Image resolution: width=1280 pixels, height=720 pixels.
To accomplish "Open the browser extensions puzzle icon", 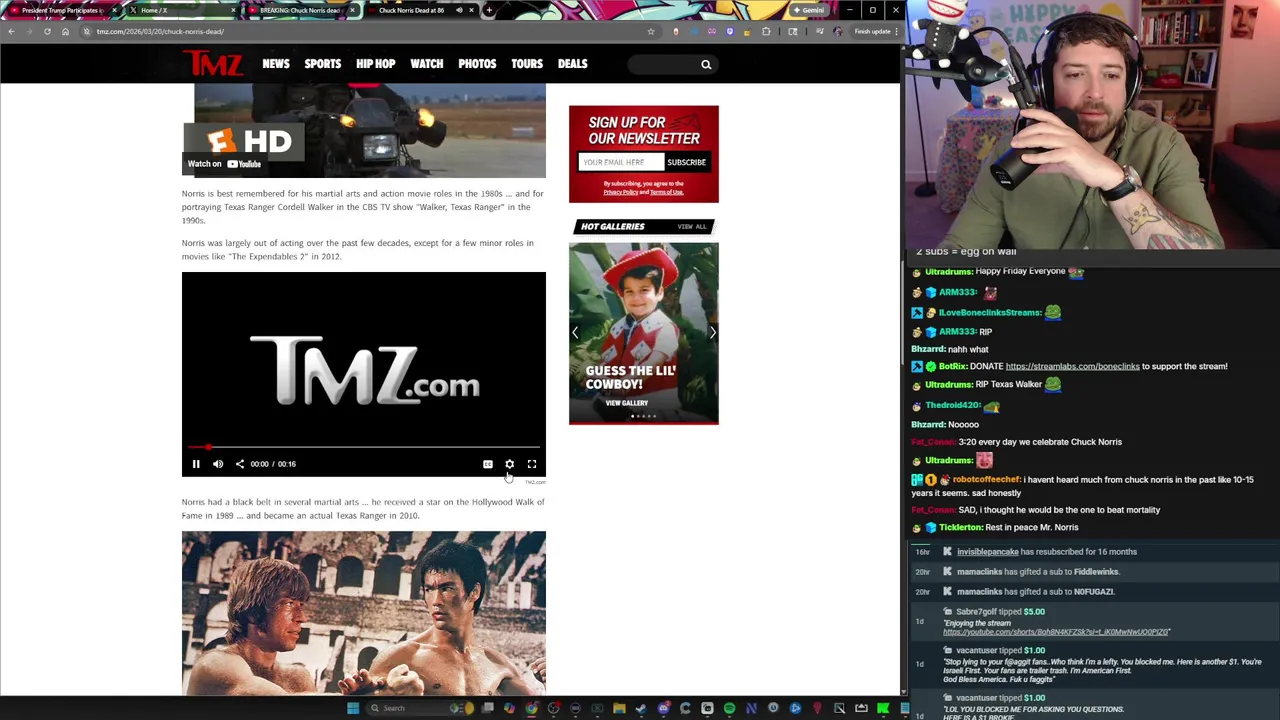I will 766,31.
